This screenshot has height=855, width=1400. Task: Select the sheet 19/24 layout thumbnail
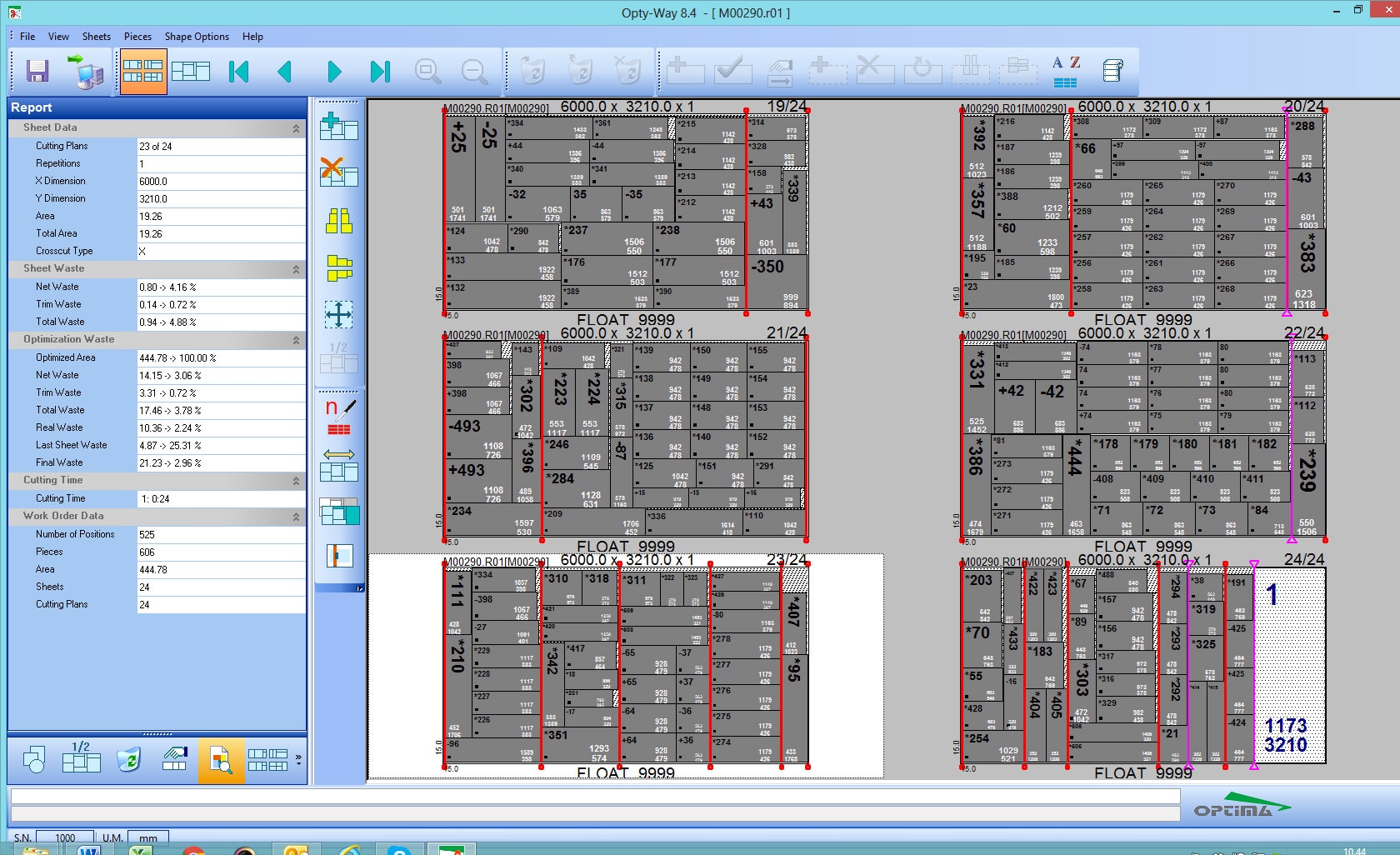626,212
